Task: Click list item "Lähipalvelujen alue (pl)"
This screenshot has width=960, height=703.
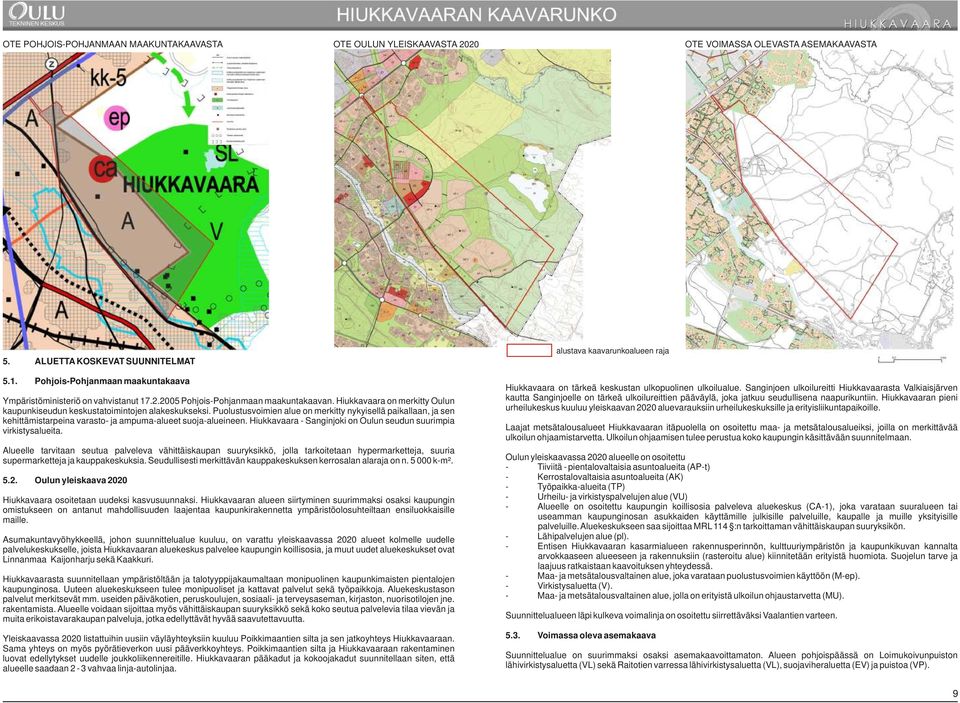Action: click(583, 536)
